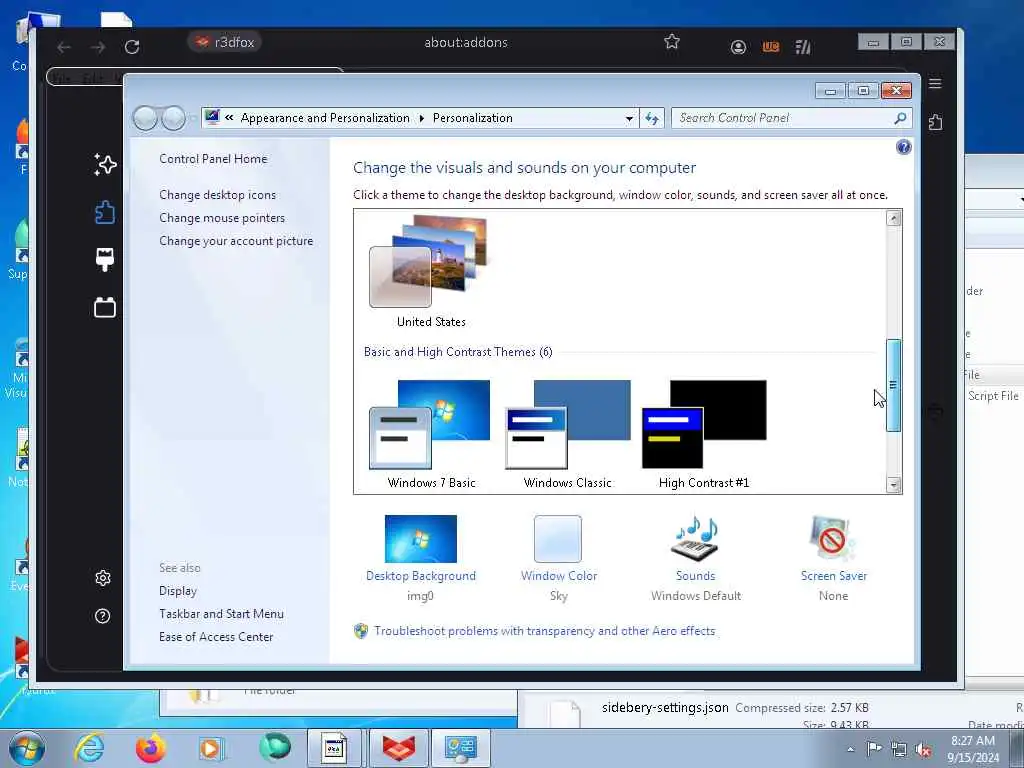Open Desktop Background settings
This screenshot has width=1024, height=768.
point(421,557)
